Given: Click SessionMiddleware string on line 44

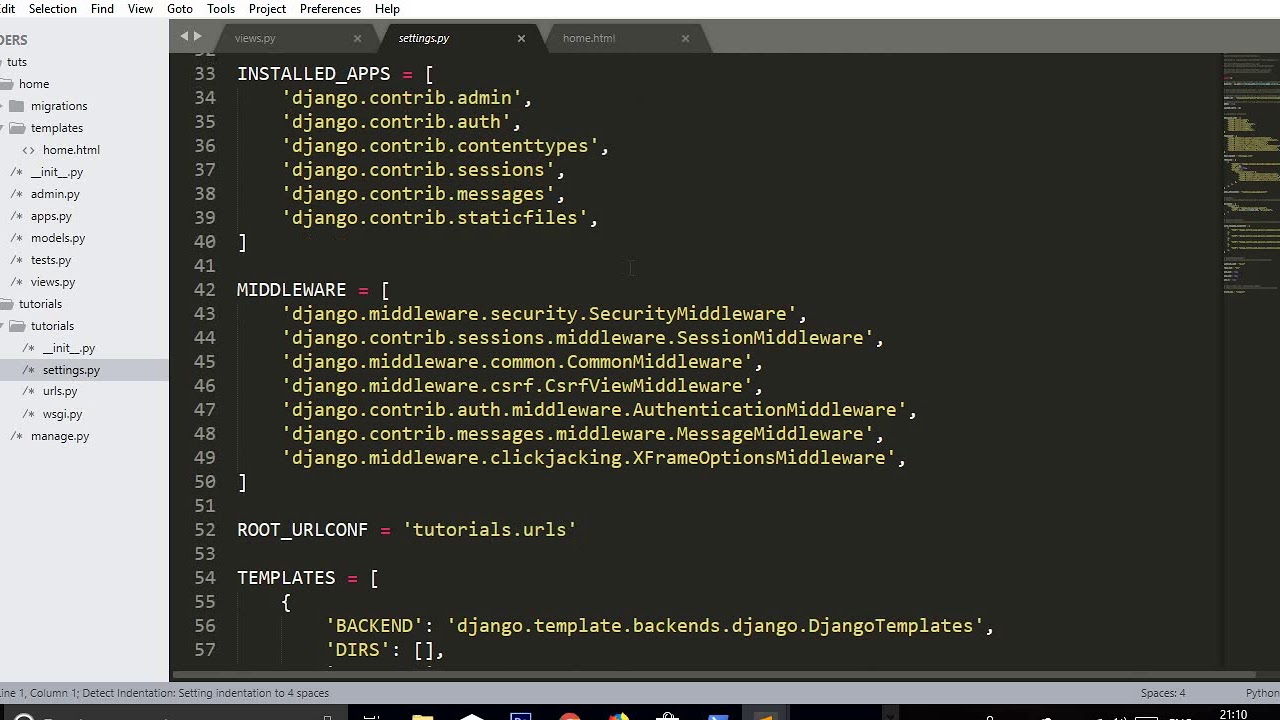Looking at the screenshot, I should tap(578, 338).
